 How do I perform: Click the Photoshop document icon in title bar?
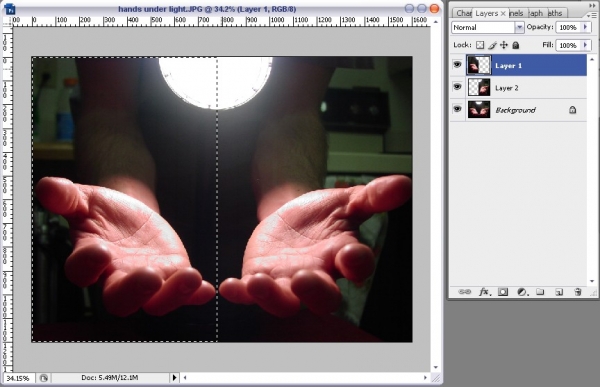11,8
